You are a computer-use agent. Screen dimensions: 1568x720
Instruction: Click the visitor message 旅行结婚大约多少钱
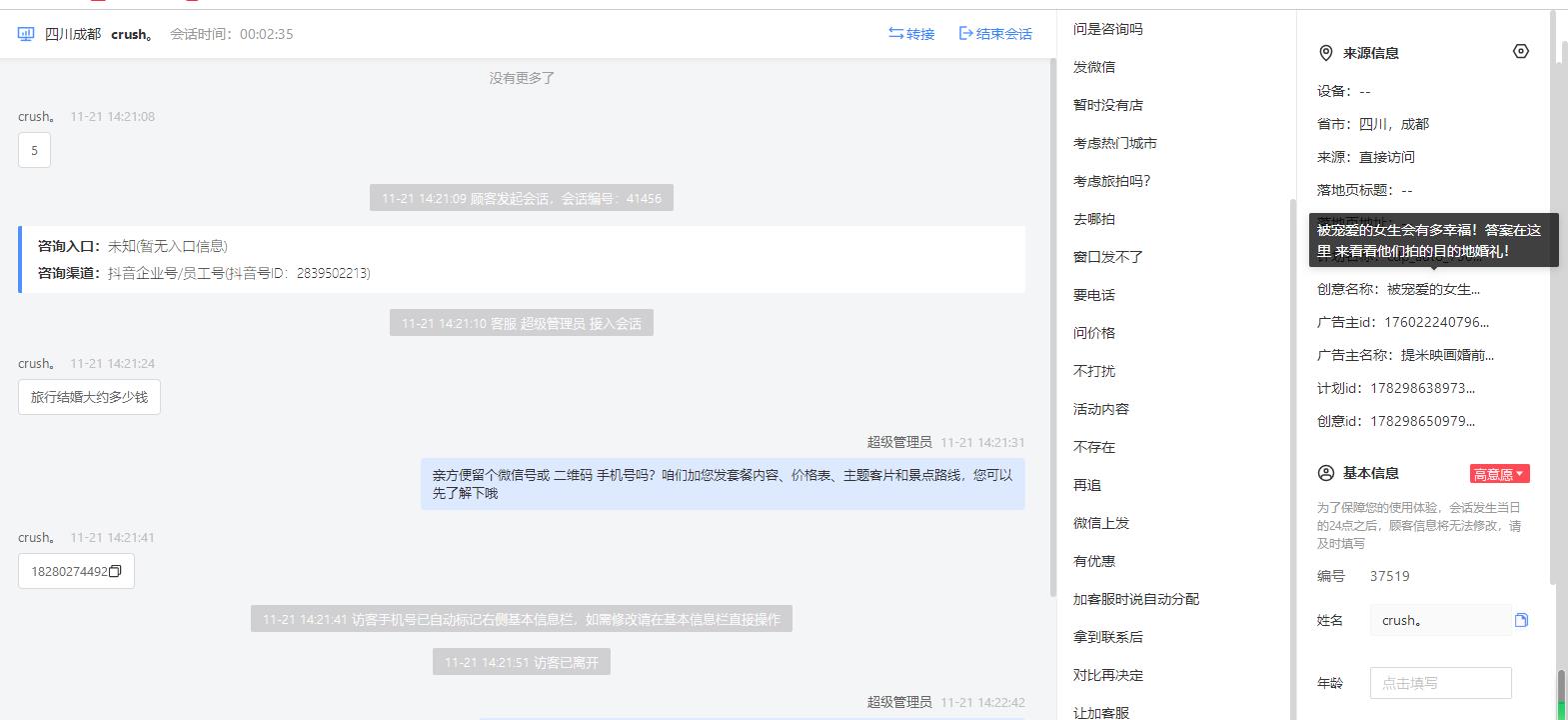[x=89, y=397]
